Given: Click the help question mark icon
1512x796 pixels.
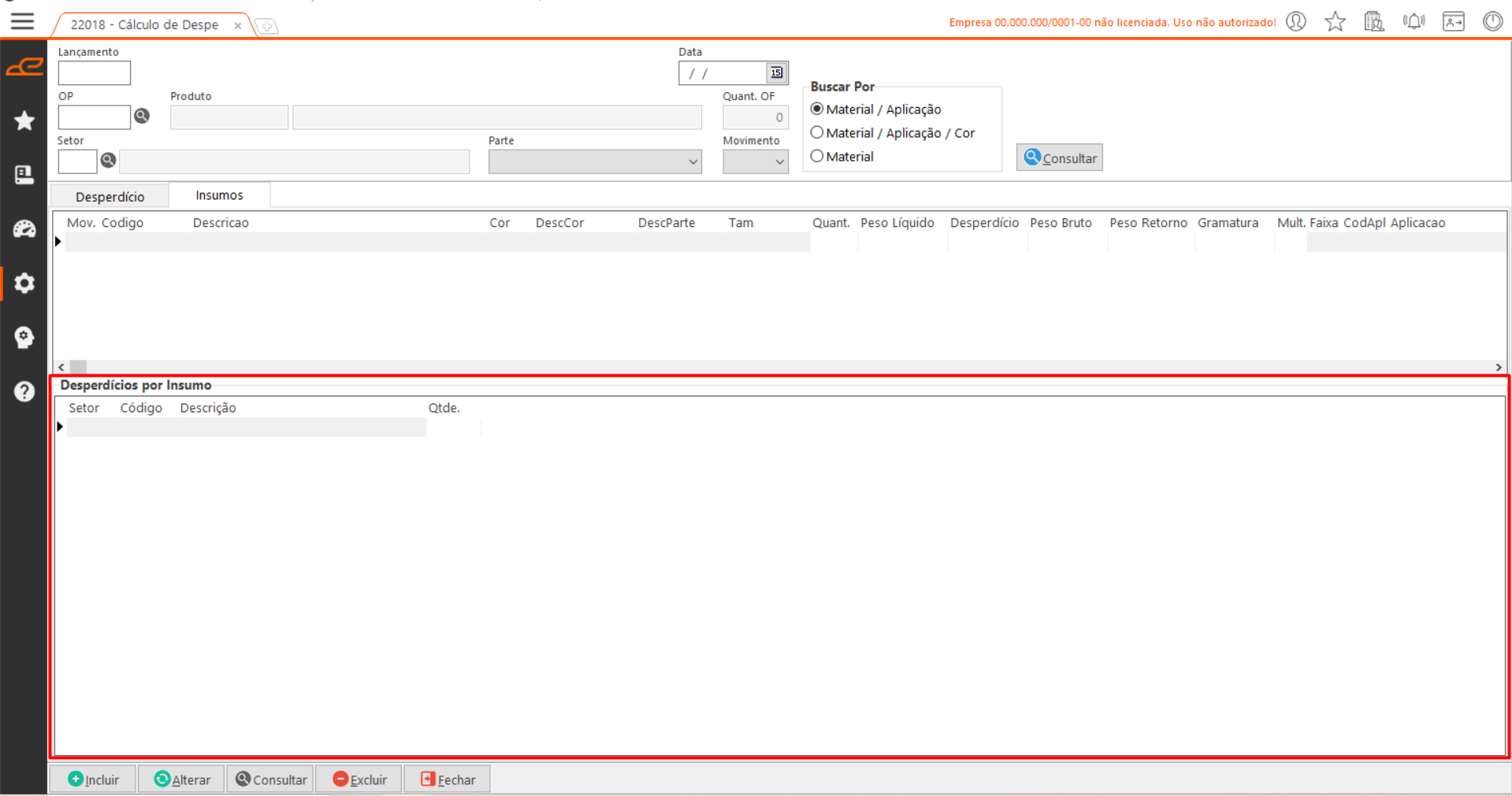Looking at the screenshot, I should (x=24, y=392).
